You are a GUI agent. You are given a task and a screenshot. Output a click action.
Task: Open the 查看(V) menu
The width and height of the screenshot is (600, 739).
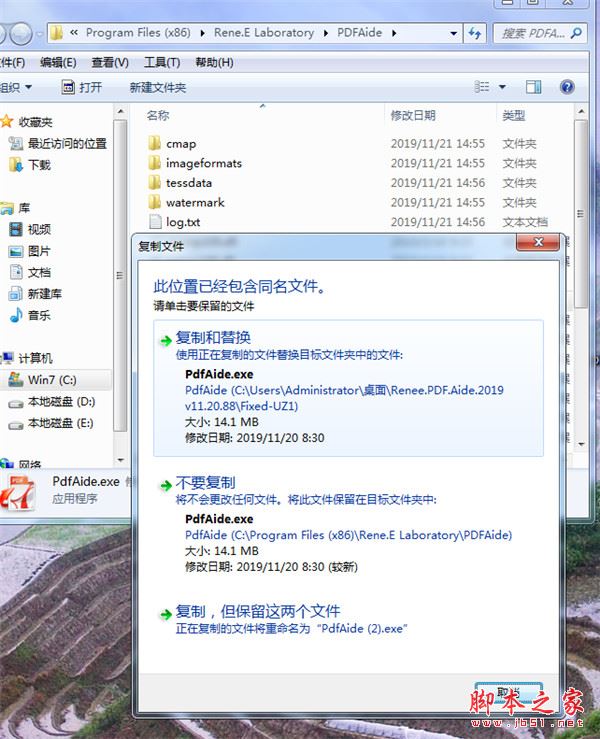[x=110, y=62]
